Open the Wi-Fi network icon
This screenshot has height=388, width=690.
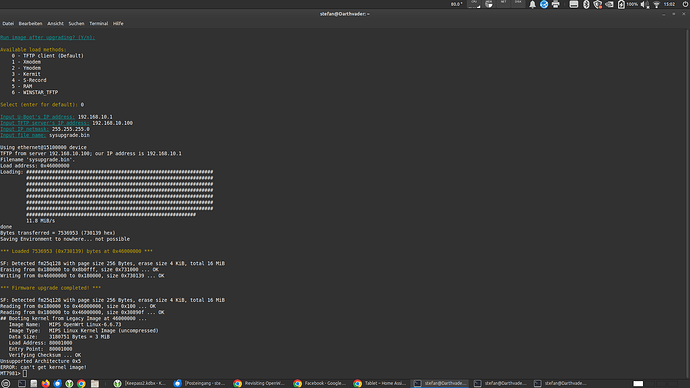[x=657, y=4]
